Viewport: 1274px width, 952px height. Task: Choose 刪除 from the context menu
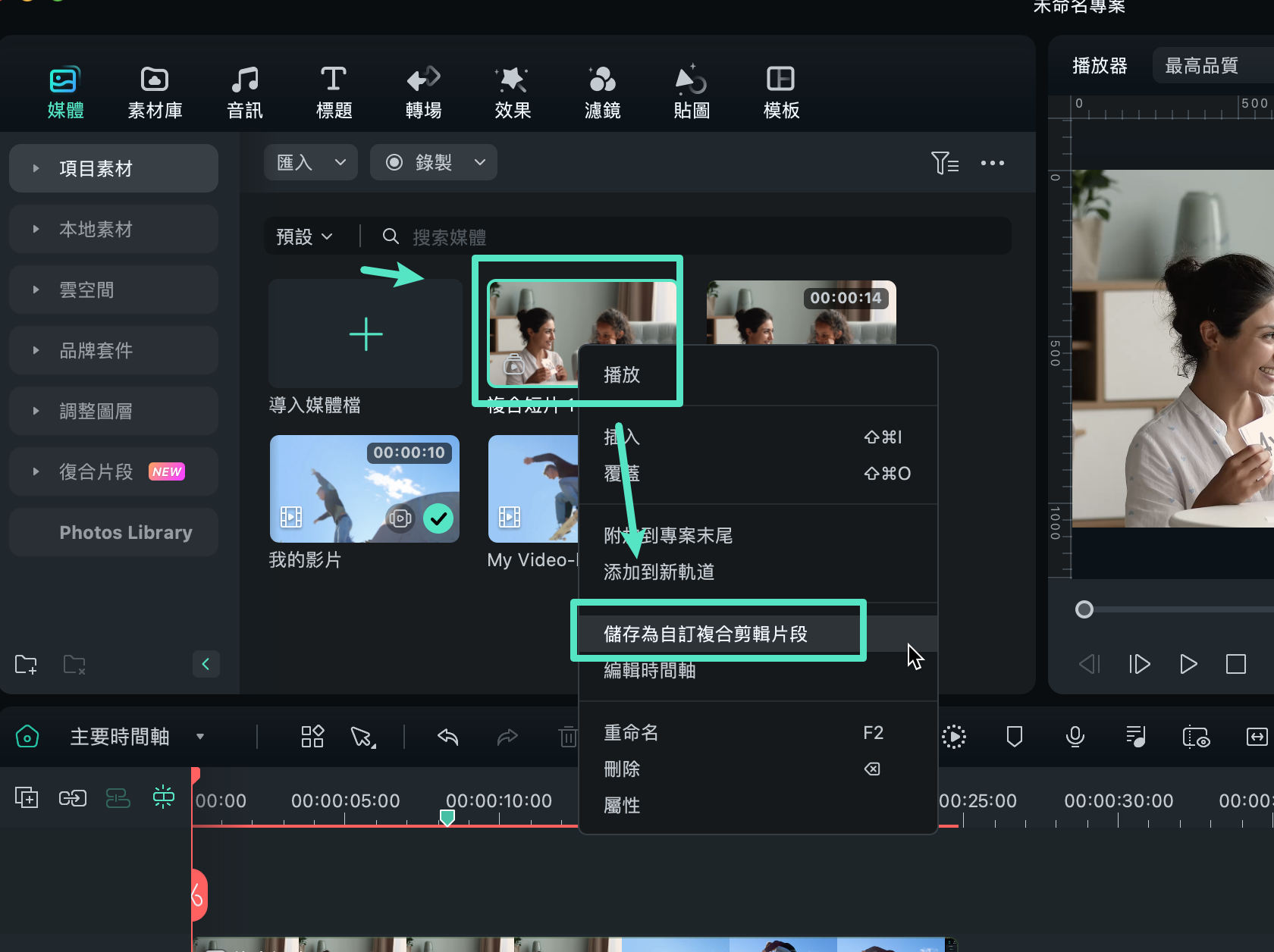758,769
